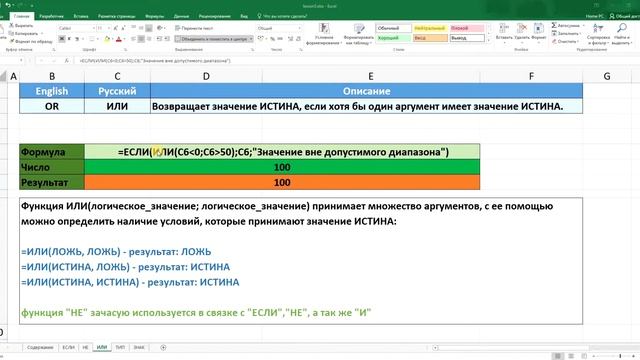Open the Рецензирование ribbon tab
This screenshot has height=360, width=640.
pyautogui.click(x=215, y=16)
